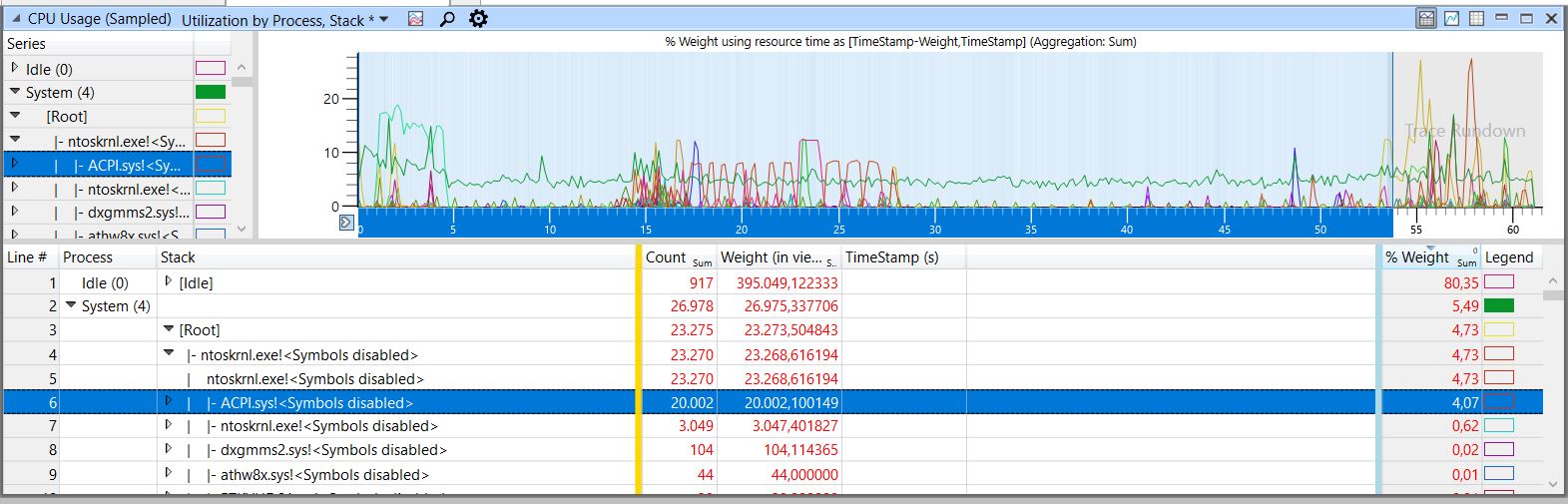This screenshot has width=1568, height=504.
Task: Sort by Line # column header
Action: pos(30,256)
